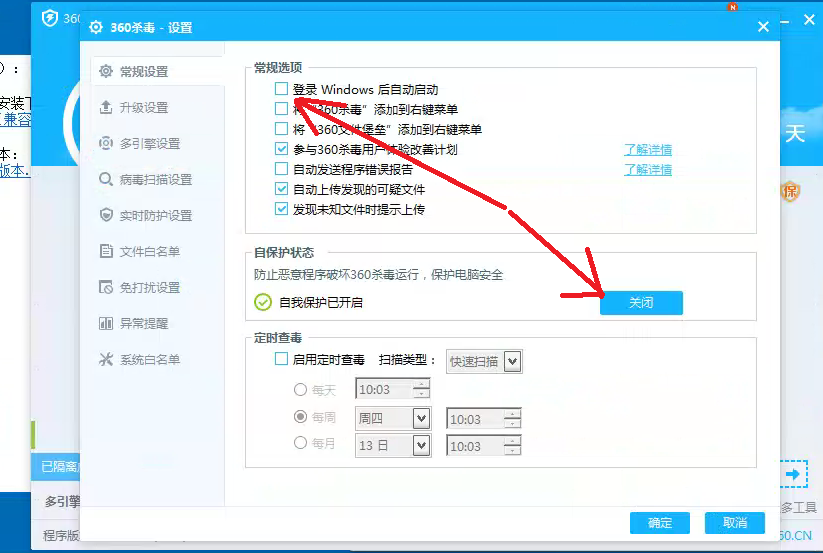
Task: Open 常规设置 gear icon in sidebar
Action: pos(106,71)
